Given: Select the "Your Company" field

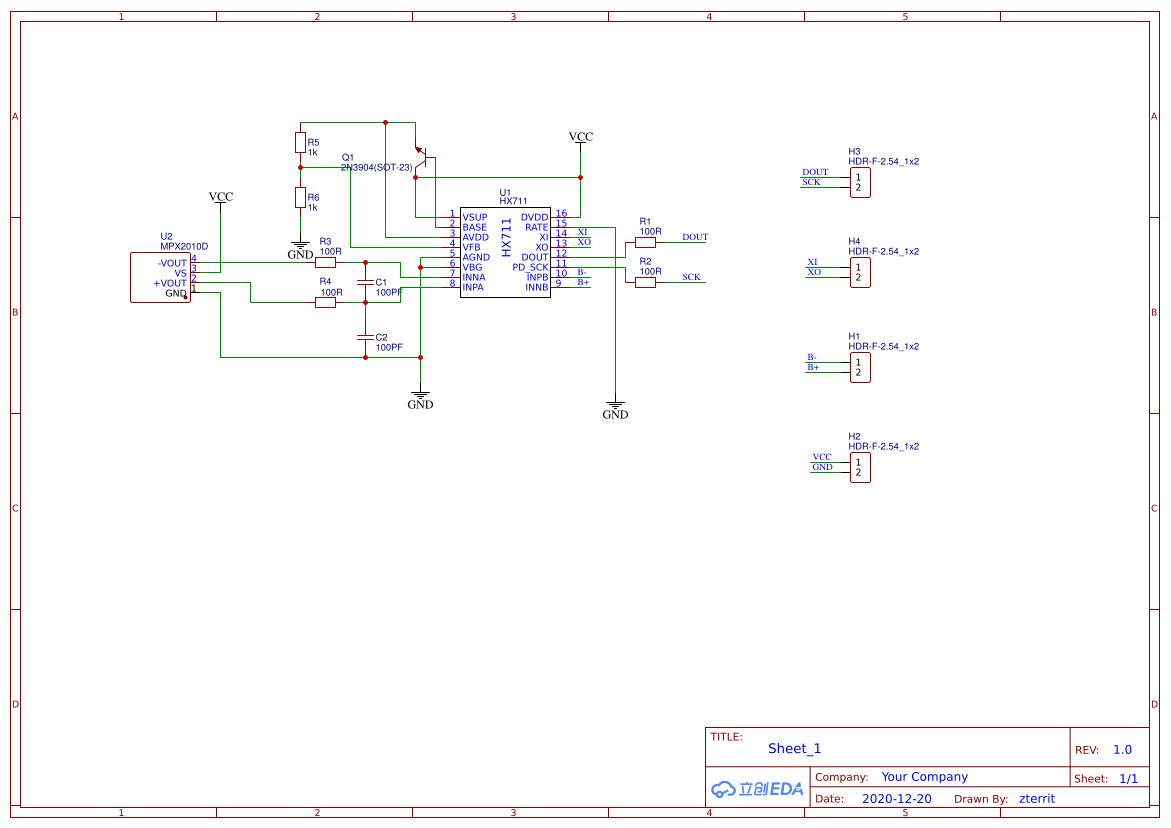Looking at the screenshot, I should [x=924, y=777].
